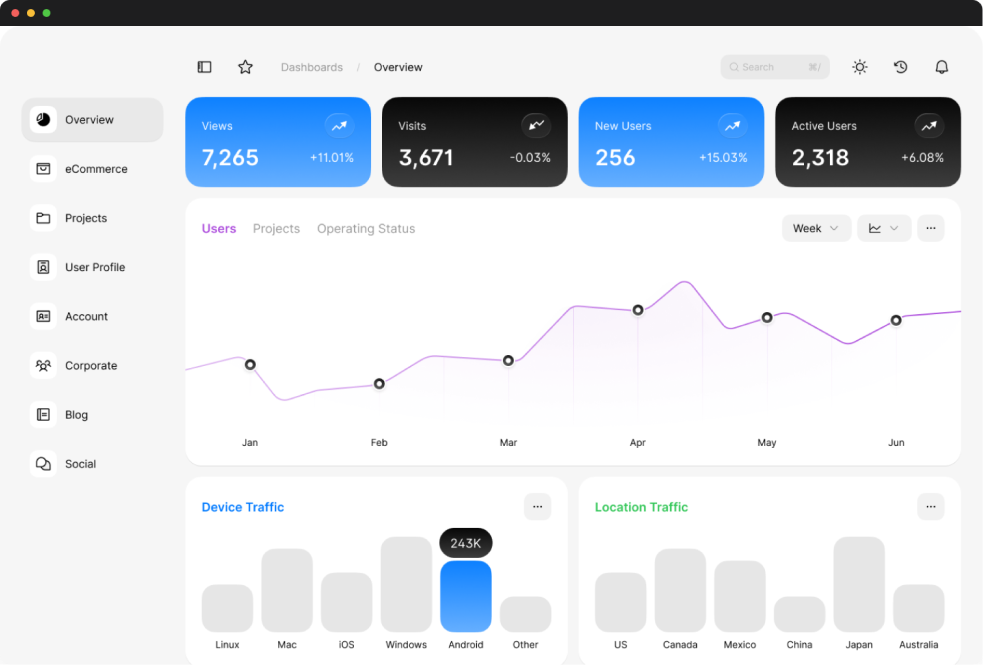
Task: Click the Projects folder icon in sidebar
Action: click(x=43, y=218)
